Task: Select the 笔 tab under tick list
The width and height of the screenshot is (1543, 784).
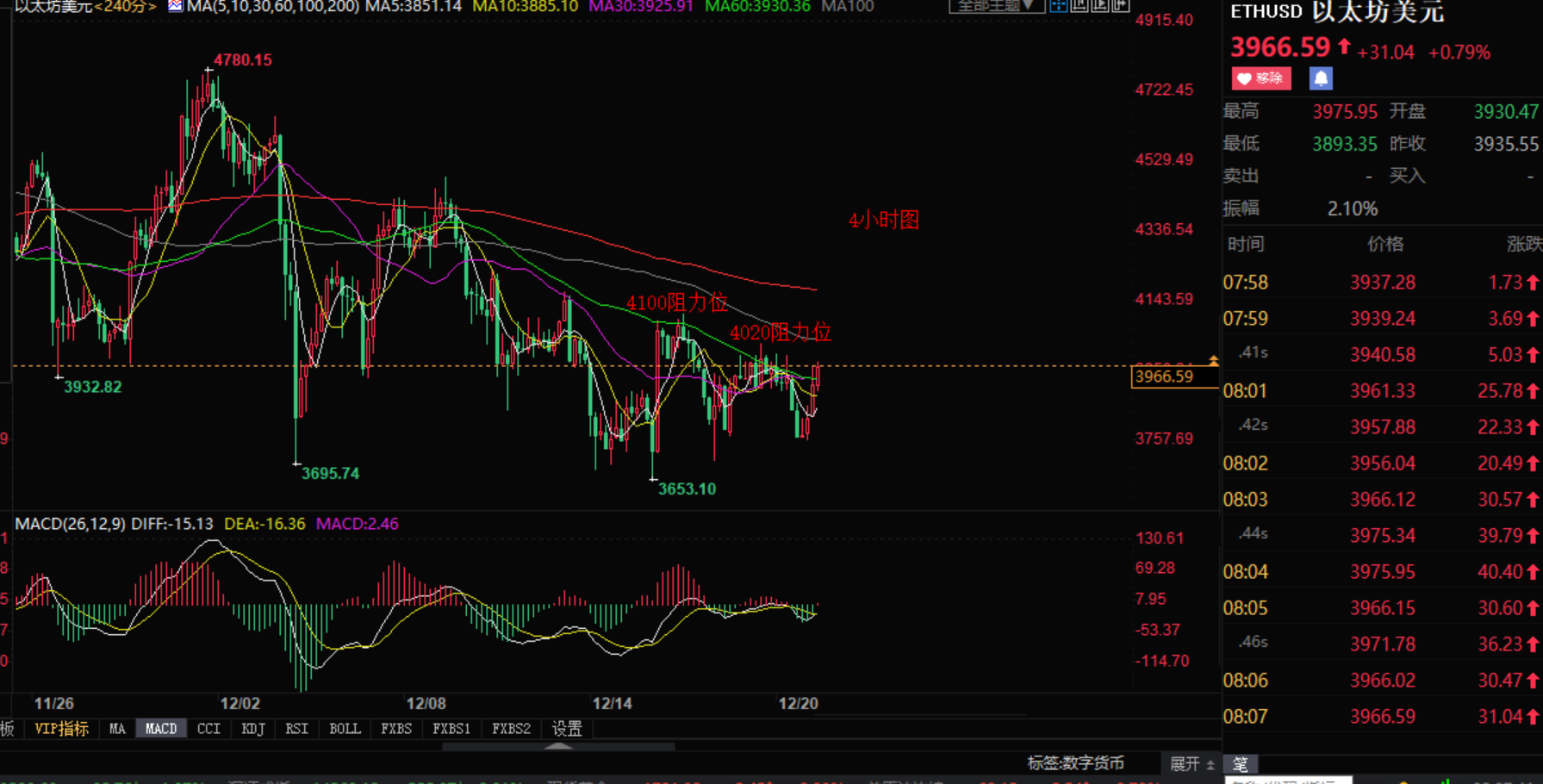Action: click(x=1240, y=764)
